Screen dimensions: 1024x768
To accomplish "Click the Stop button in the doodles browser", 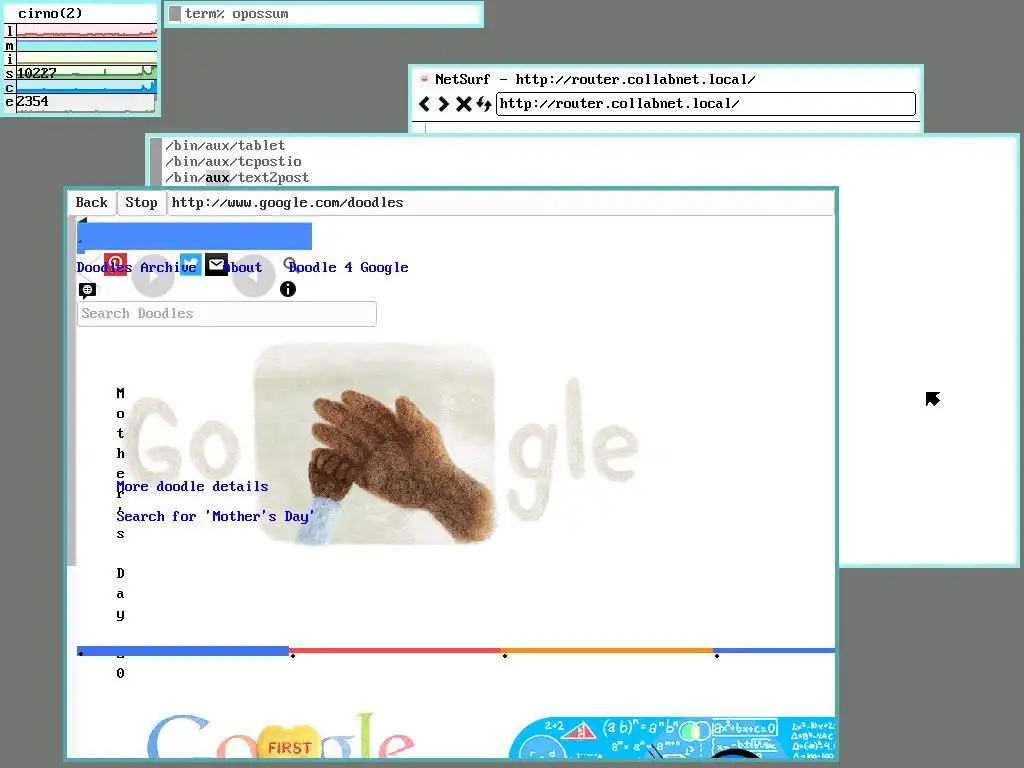I will coord(141,202).
